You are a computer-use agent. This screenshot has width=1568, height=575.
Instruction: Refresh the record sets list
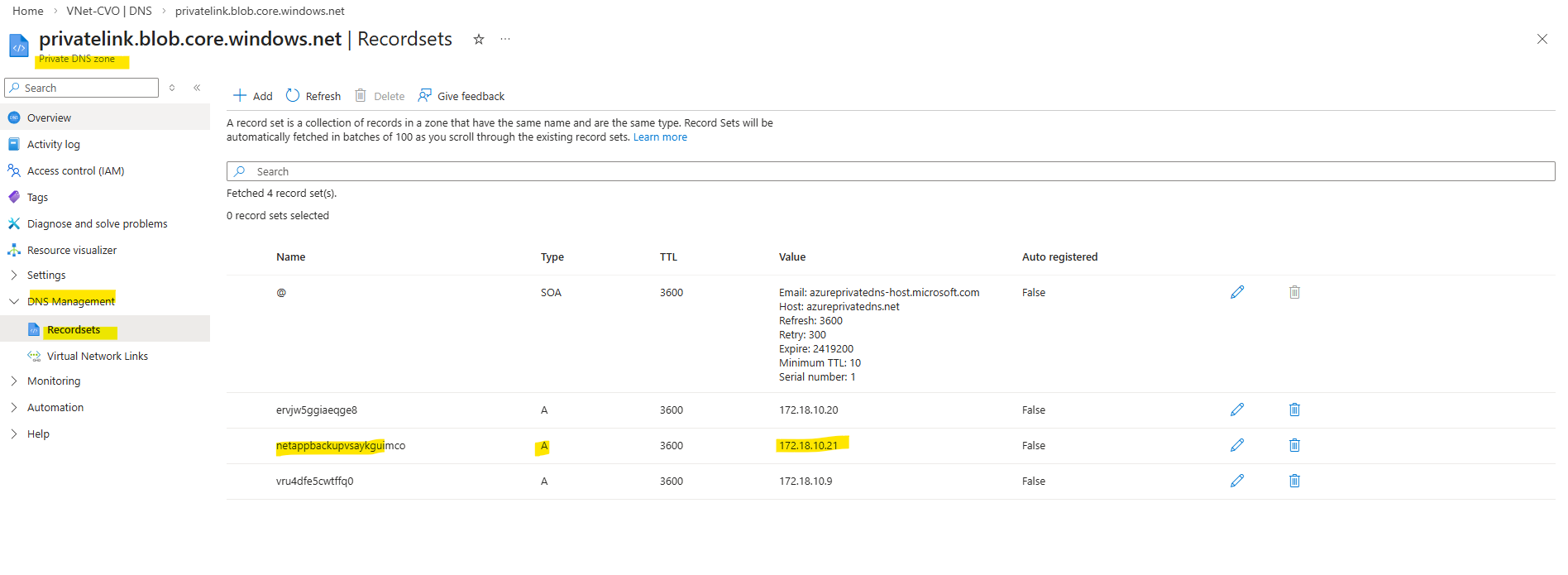[x=313, y=96]
